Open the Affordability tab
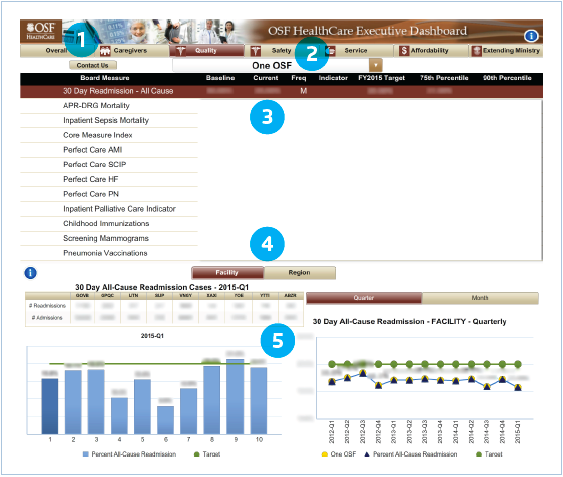The width and height of the screenshot is (563, 477). point(431,51)
